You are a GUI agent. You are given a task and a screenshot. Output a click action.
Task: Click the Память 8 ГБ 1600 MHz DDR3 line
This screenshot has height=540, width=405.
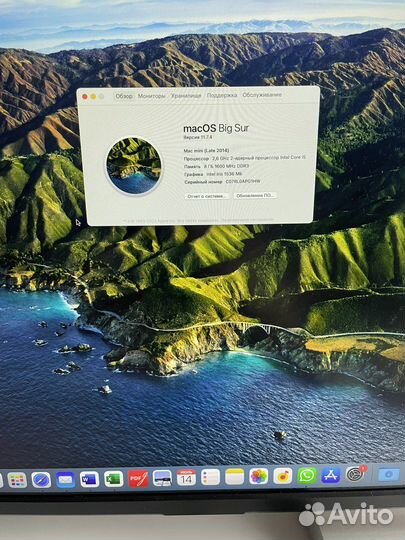coord(217,166)
